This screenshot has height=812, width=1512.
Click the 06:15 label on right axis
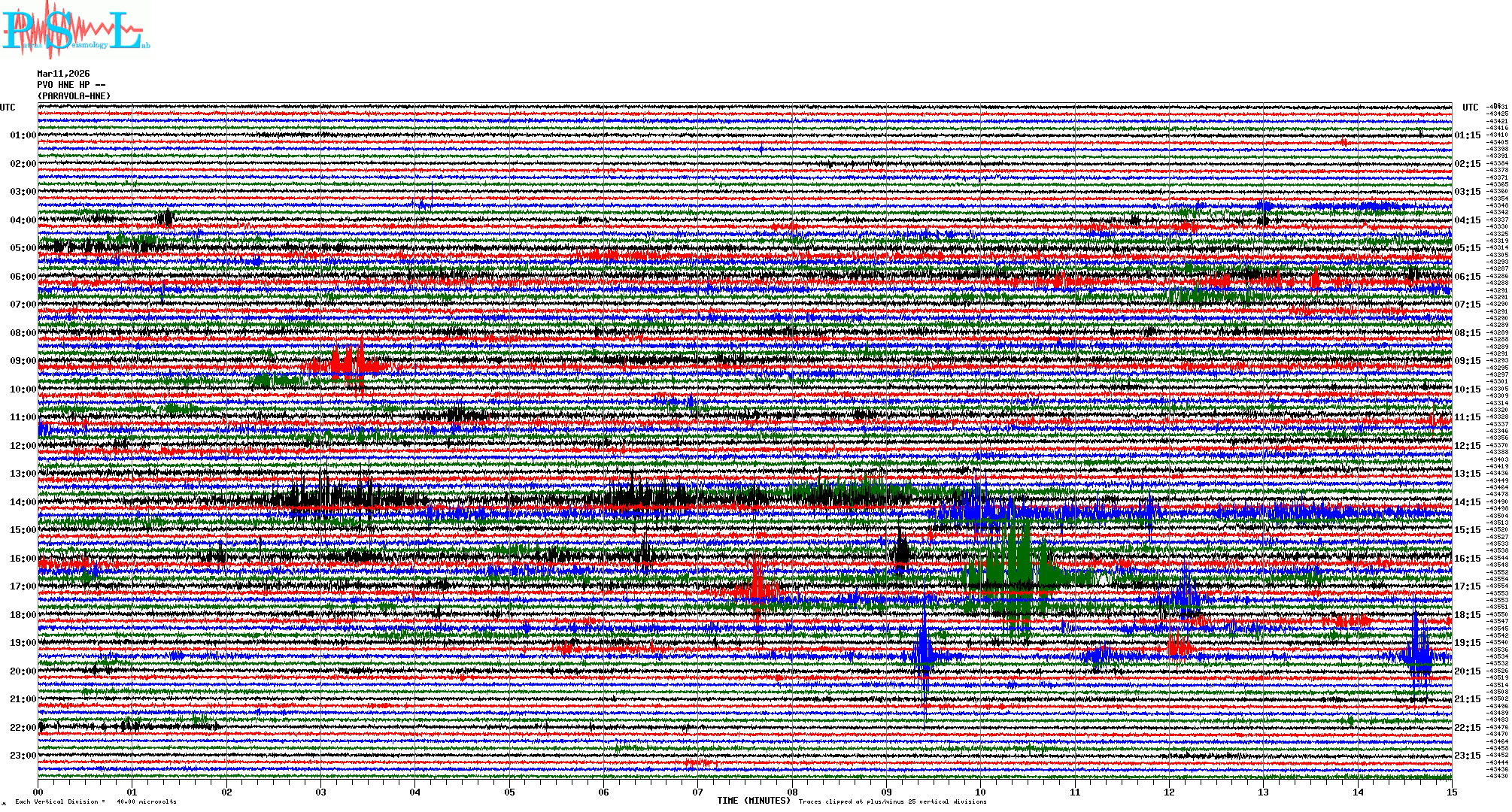coord(1467,277)
